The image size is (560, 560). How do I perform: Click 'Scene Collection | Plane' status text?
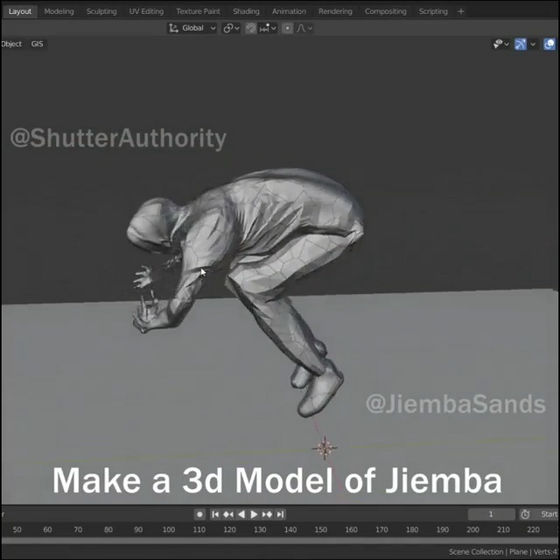(x=488, y=552)
